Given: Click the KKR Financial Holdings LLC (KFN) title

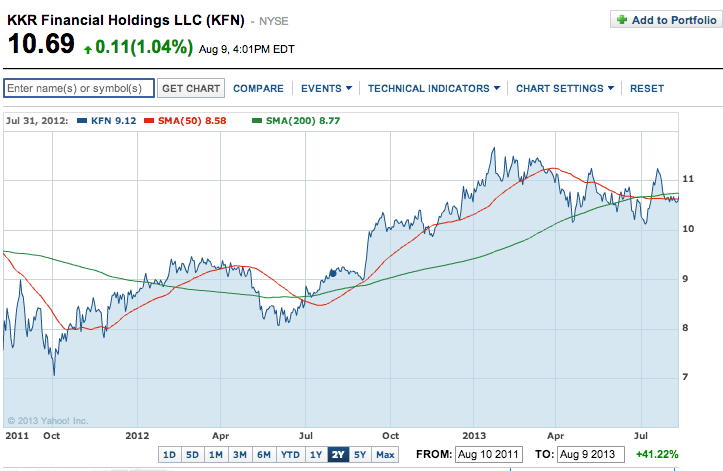Looking at the screenshot, I should pos(126,20).
